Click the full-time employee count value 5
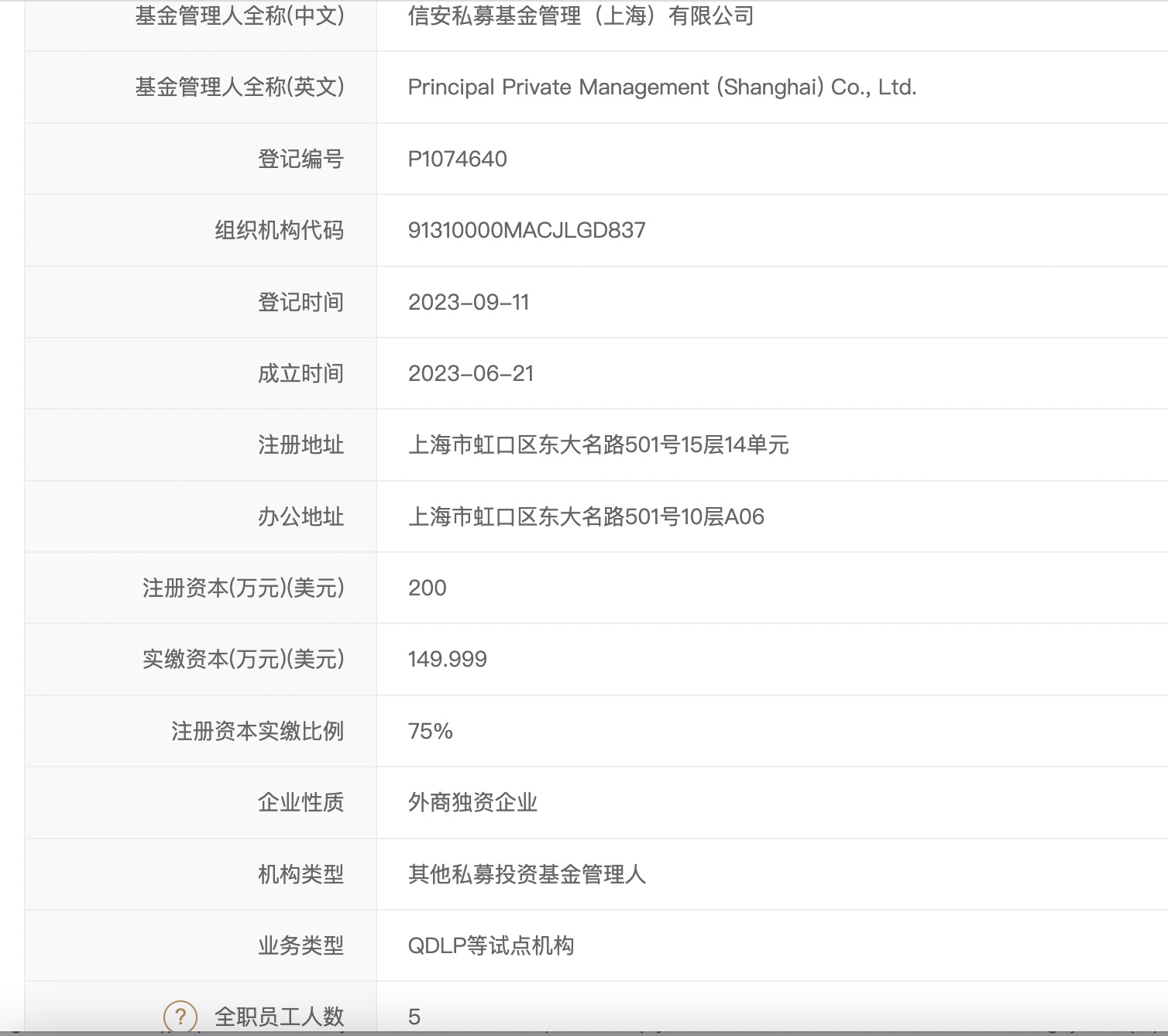The image size is (1168, 1036). [414, 1017]
